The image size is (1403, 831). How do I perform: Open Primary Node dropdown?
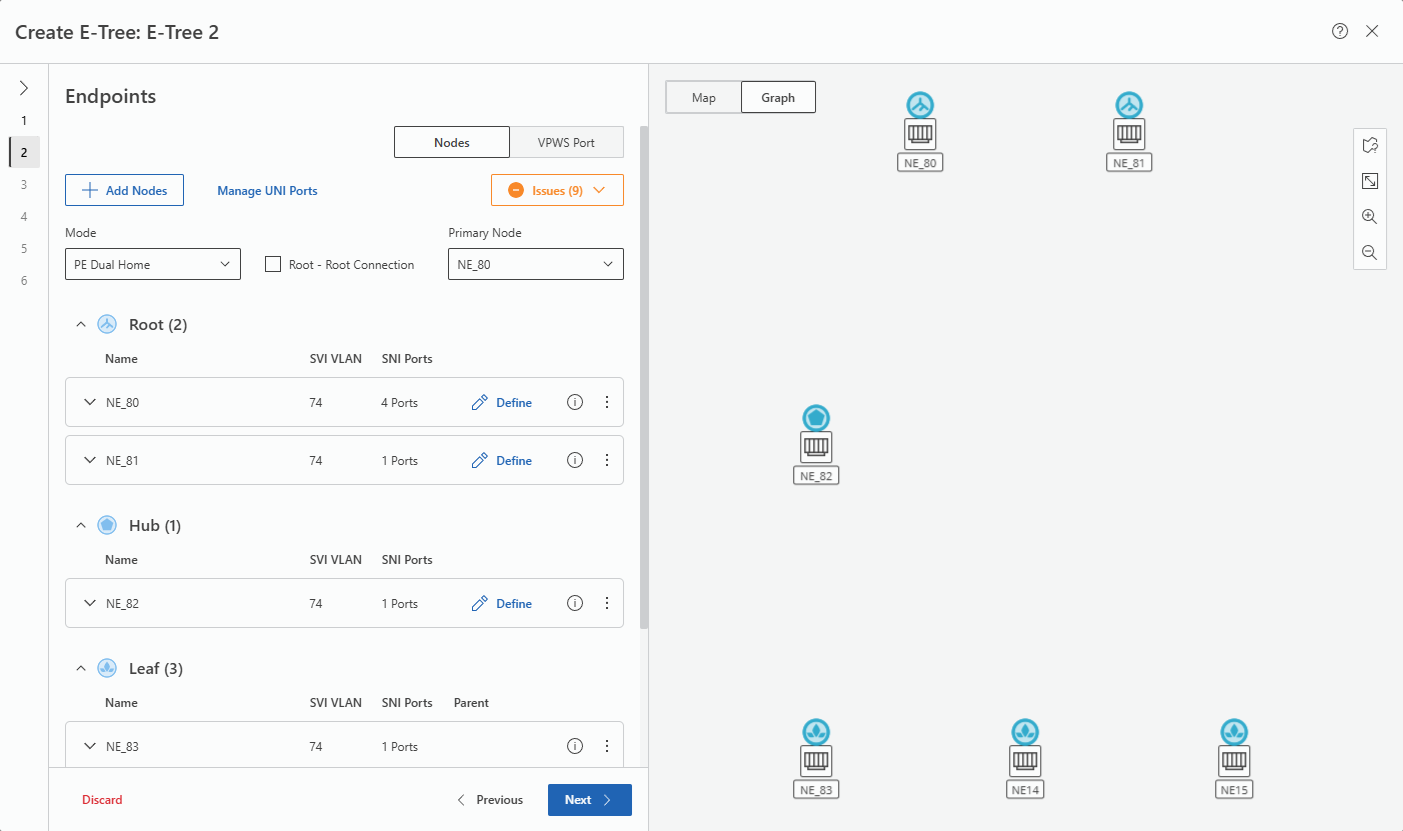(535, 264)
